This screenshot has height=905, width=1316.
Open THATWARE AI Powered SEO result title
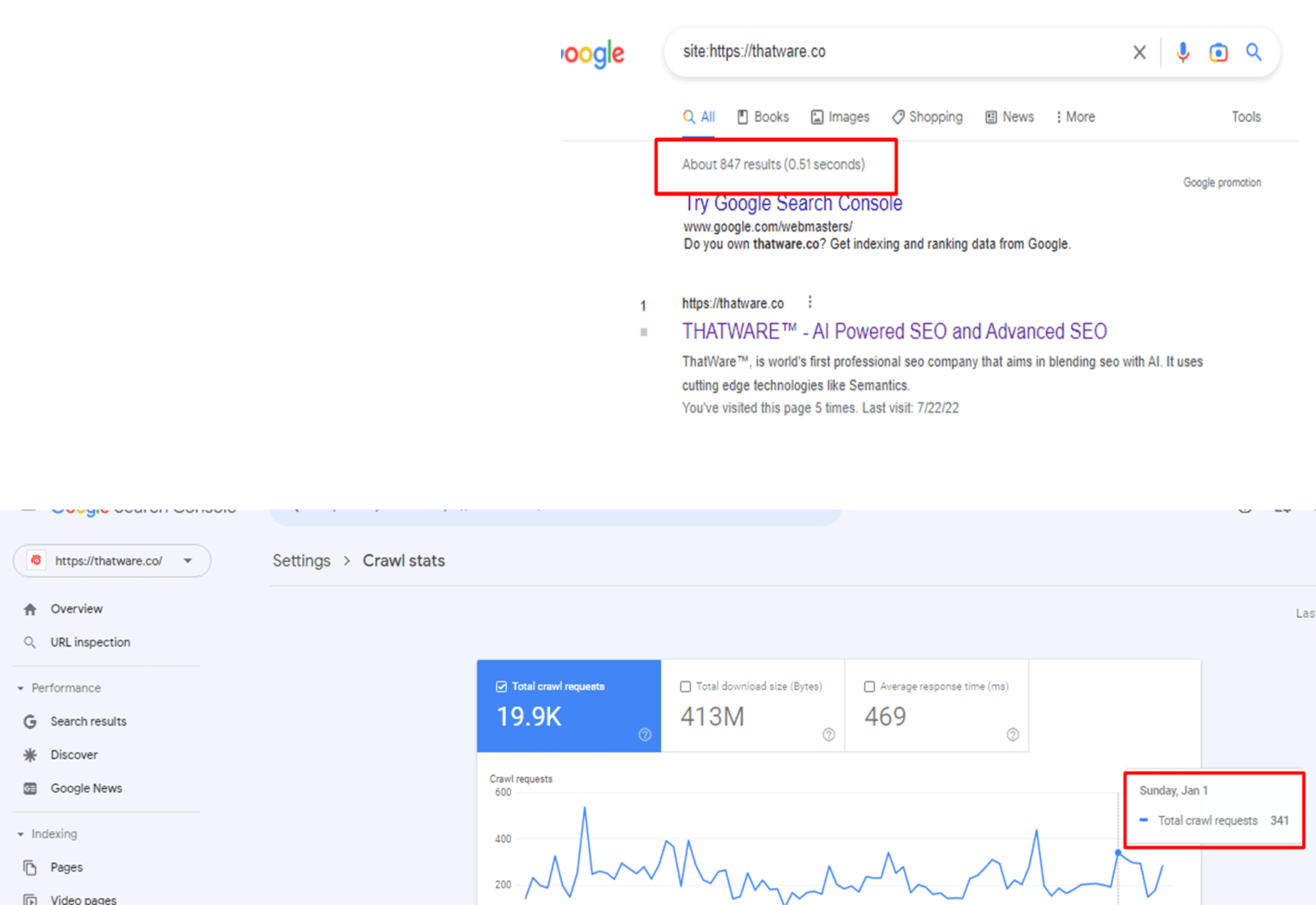pos(894,331)
